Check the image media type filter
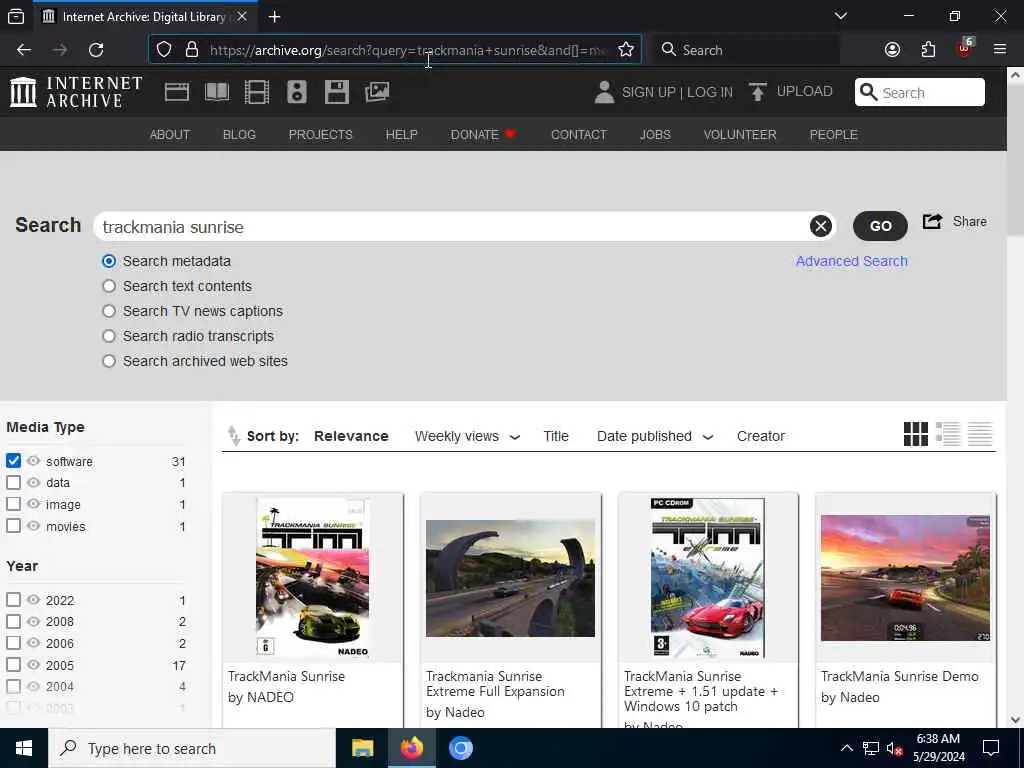1024x768 pixels. click(13, 504)
